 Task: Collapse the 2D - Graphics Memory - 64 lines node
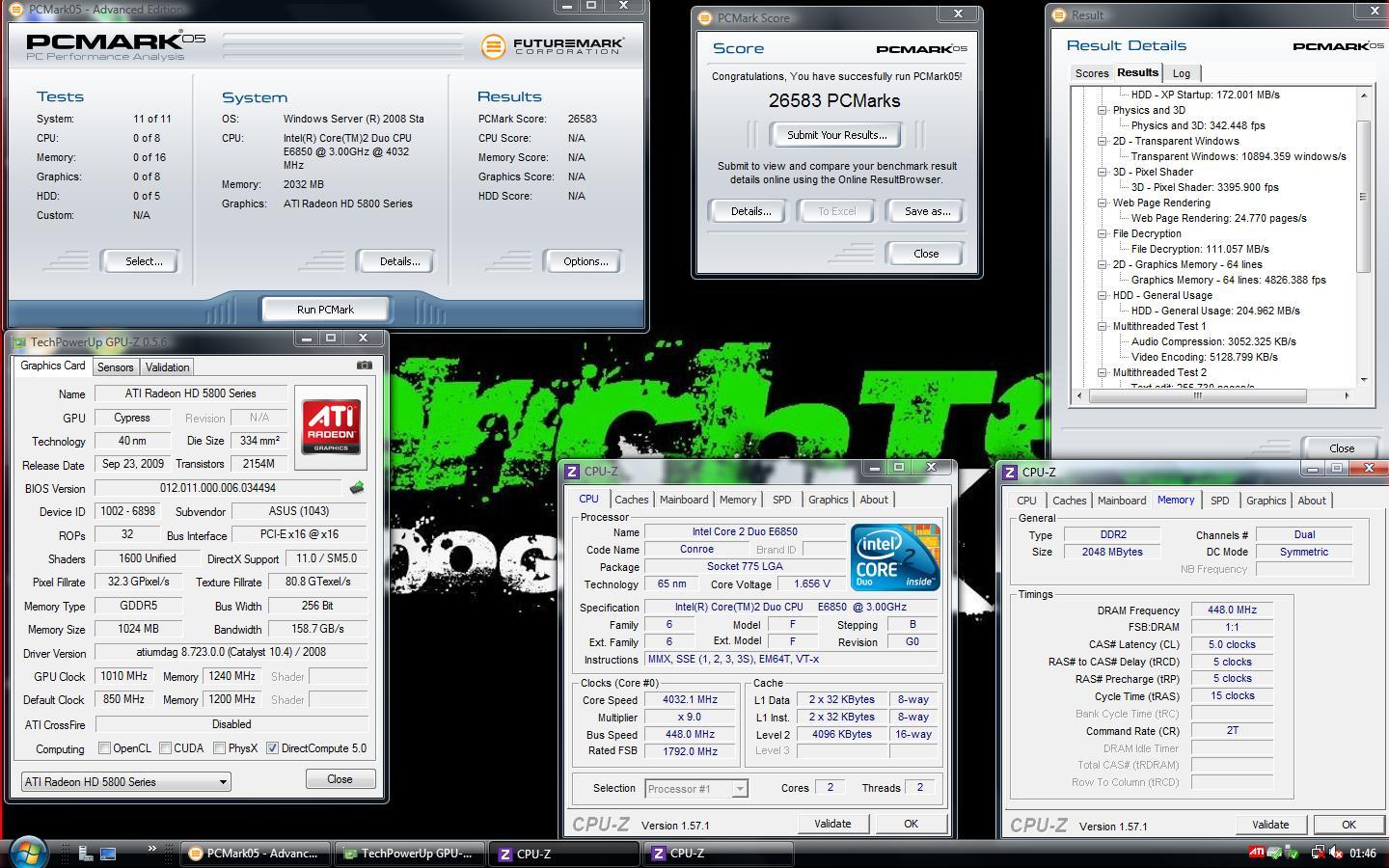[x=1102, y=264]
